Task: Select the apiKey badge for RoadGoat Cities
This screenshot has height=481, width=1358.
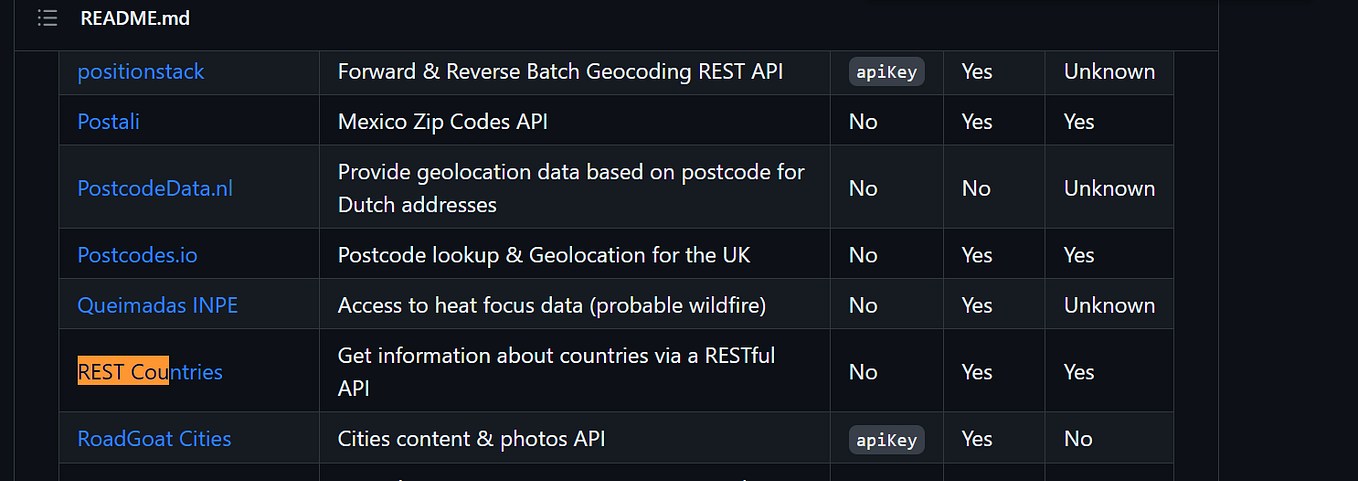Action: (887, 439)
